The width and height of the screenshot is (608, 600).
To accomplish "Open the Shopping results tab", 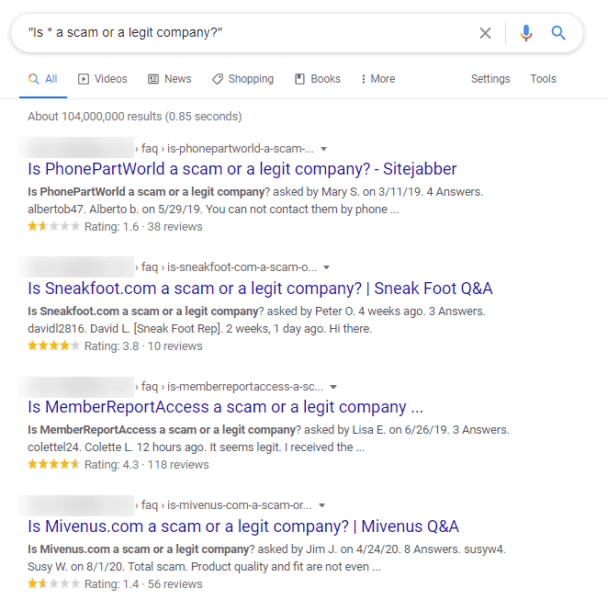I will tap(243, 79).
